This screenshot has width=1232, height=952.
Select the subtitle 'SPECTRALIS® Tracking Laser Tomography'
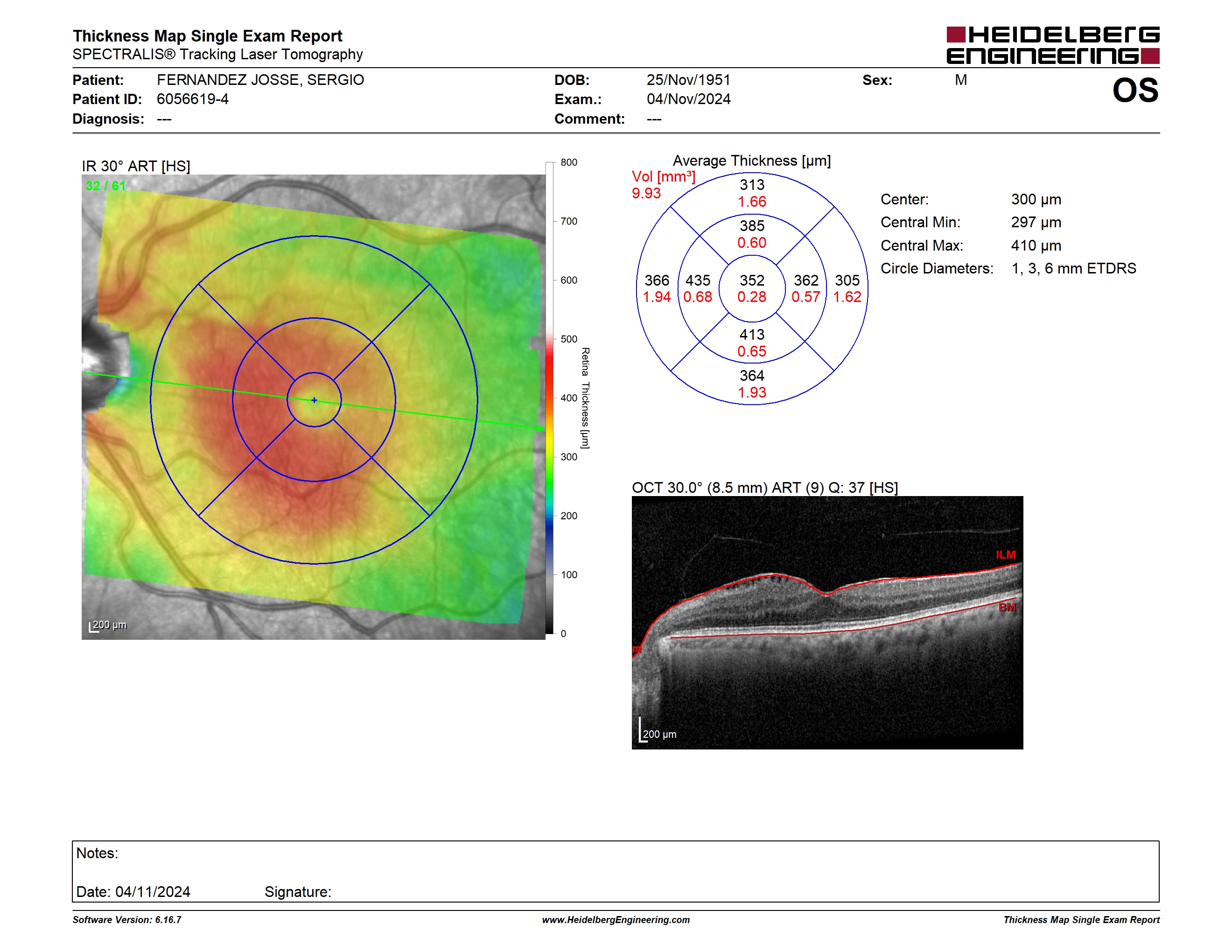coord(217,54)
